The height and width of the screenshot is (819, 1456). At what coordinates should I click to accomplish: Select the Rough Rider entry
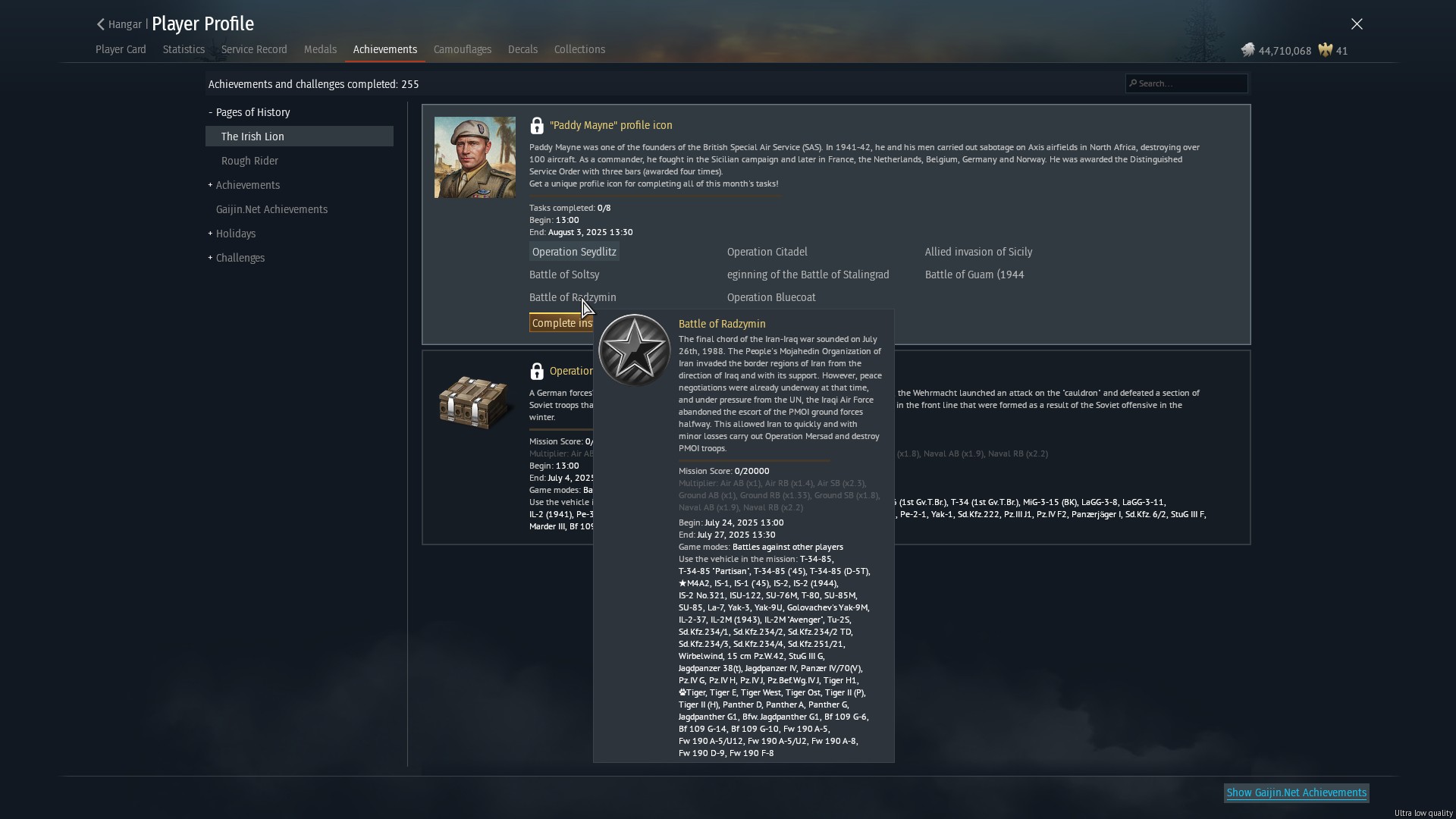coord(249,161)
